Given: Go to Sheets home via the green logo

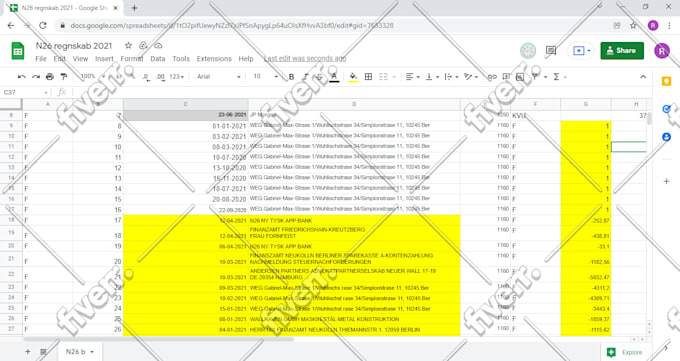Looking at the screenshot, I should point(18,51).
